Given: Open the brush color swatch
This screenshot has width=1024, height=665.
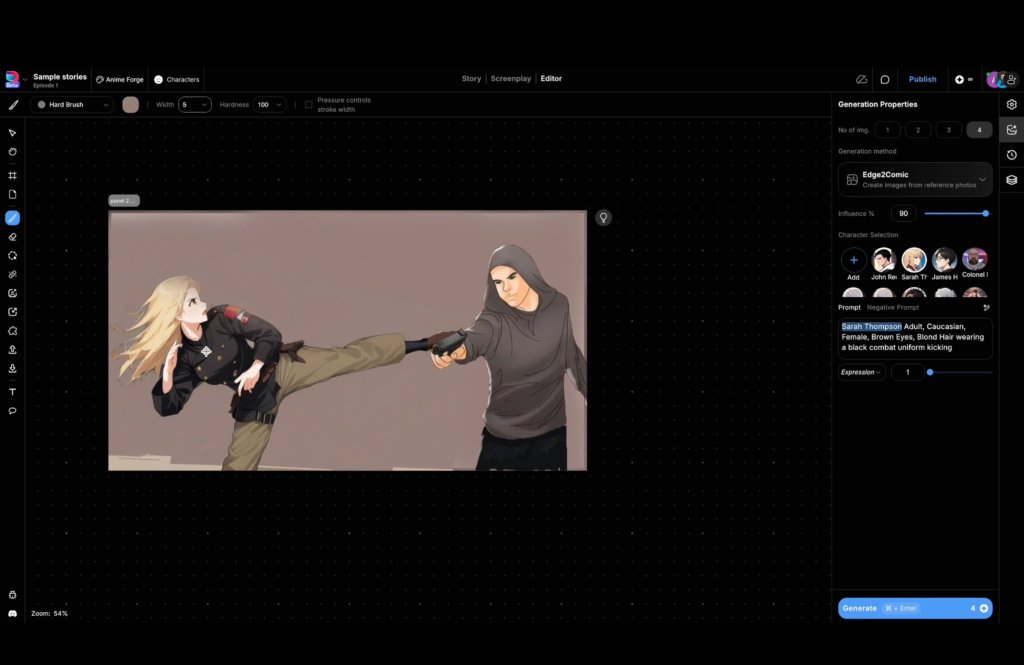Looking at the screenshot, I should (x=130, y=104).
